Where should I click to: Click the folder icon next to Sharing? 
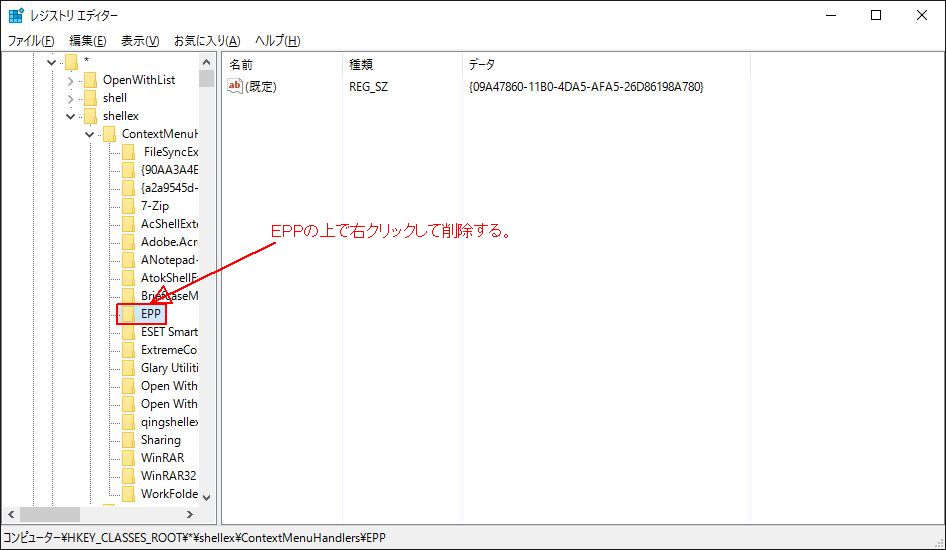click(x=128, y=440)
